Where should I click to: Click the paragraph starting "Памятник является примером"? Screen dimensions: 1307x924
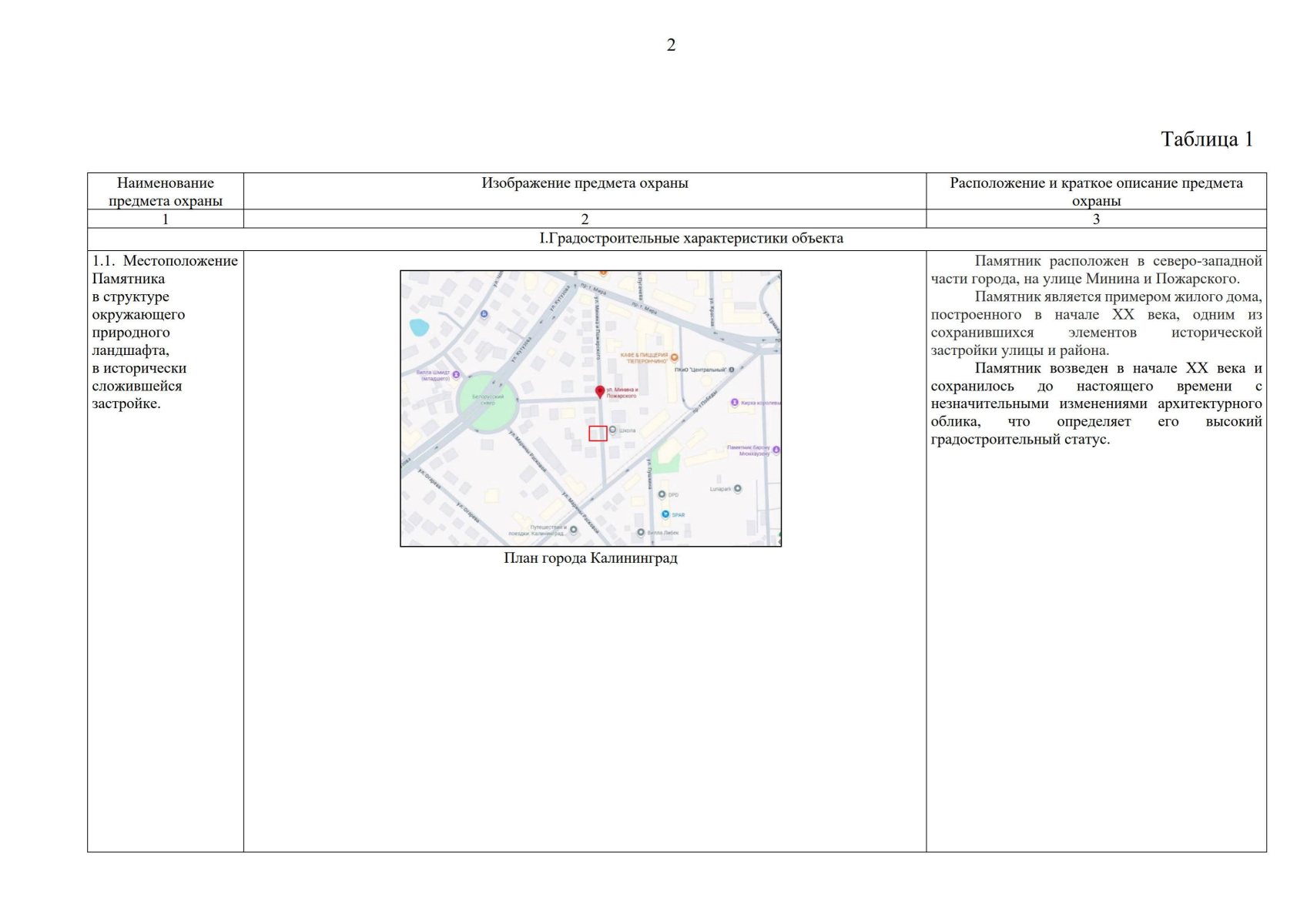click(x=1097, y=323)
